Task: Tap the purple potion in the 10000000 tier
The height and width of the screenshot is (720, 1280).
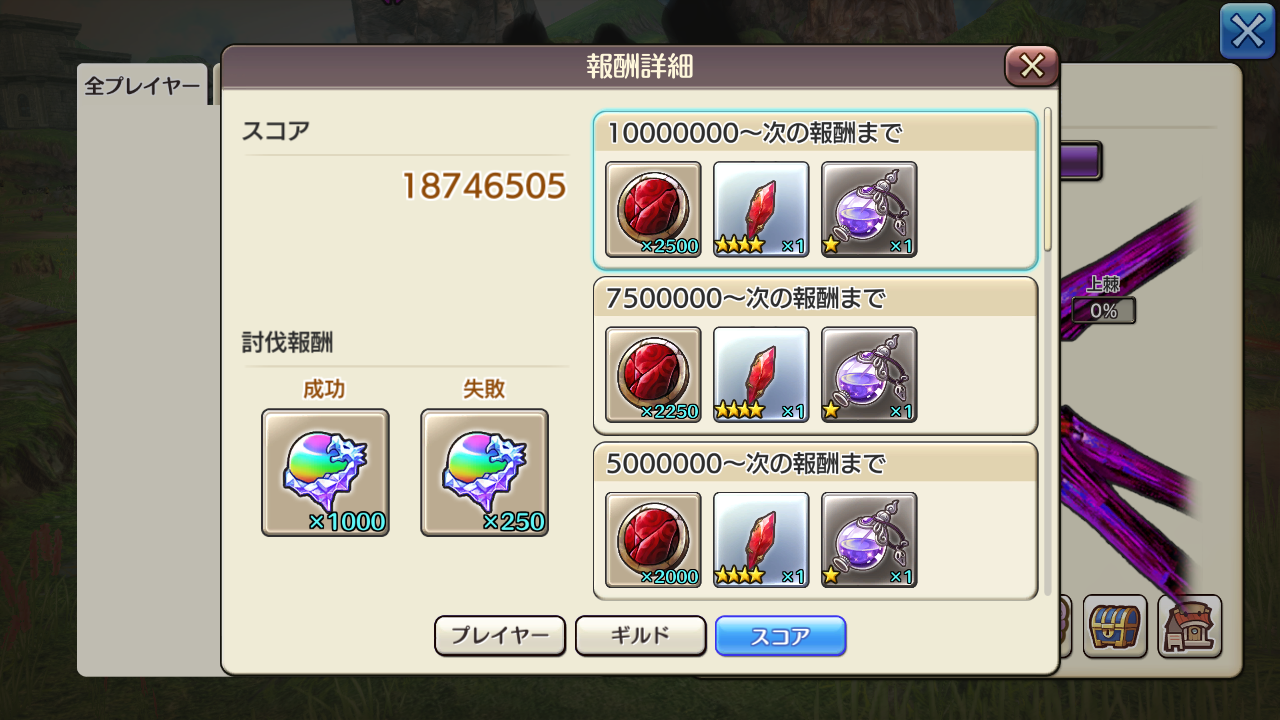Action: coord(869,209)
